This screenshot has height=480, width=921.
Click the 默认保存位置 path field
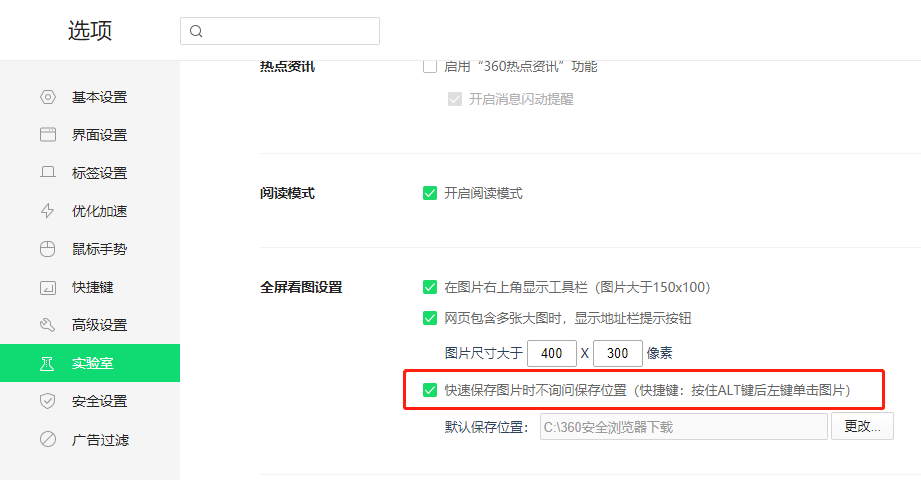pyautogui.click(x=684, y=427)
